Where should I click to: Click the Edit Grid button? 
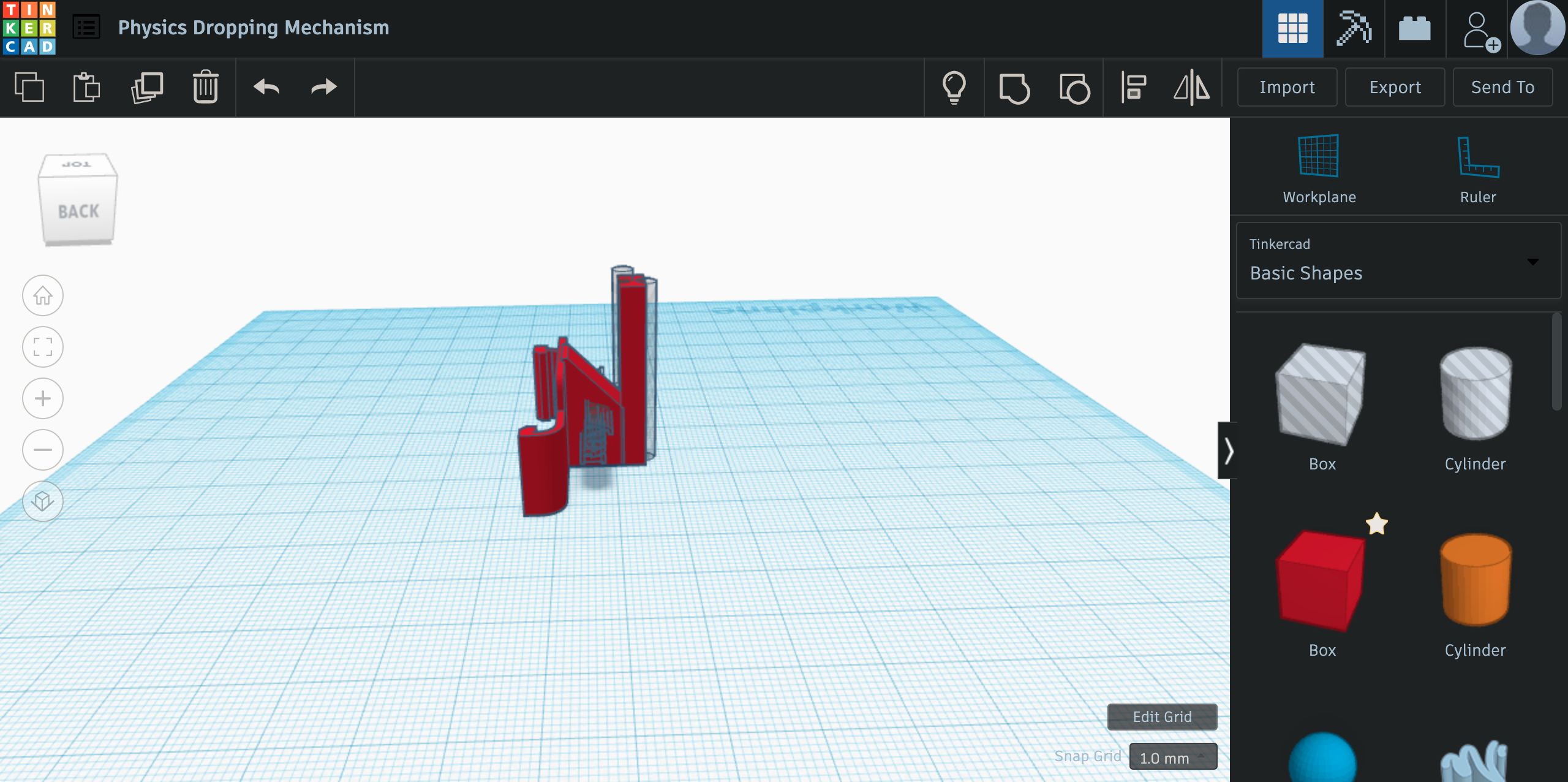click(x=1161, y=716)
